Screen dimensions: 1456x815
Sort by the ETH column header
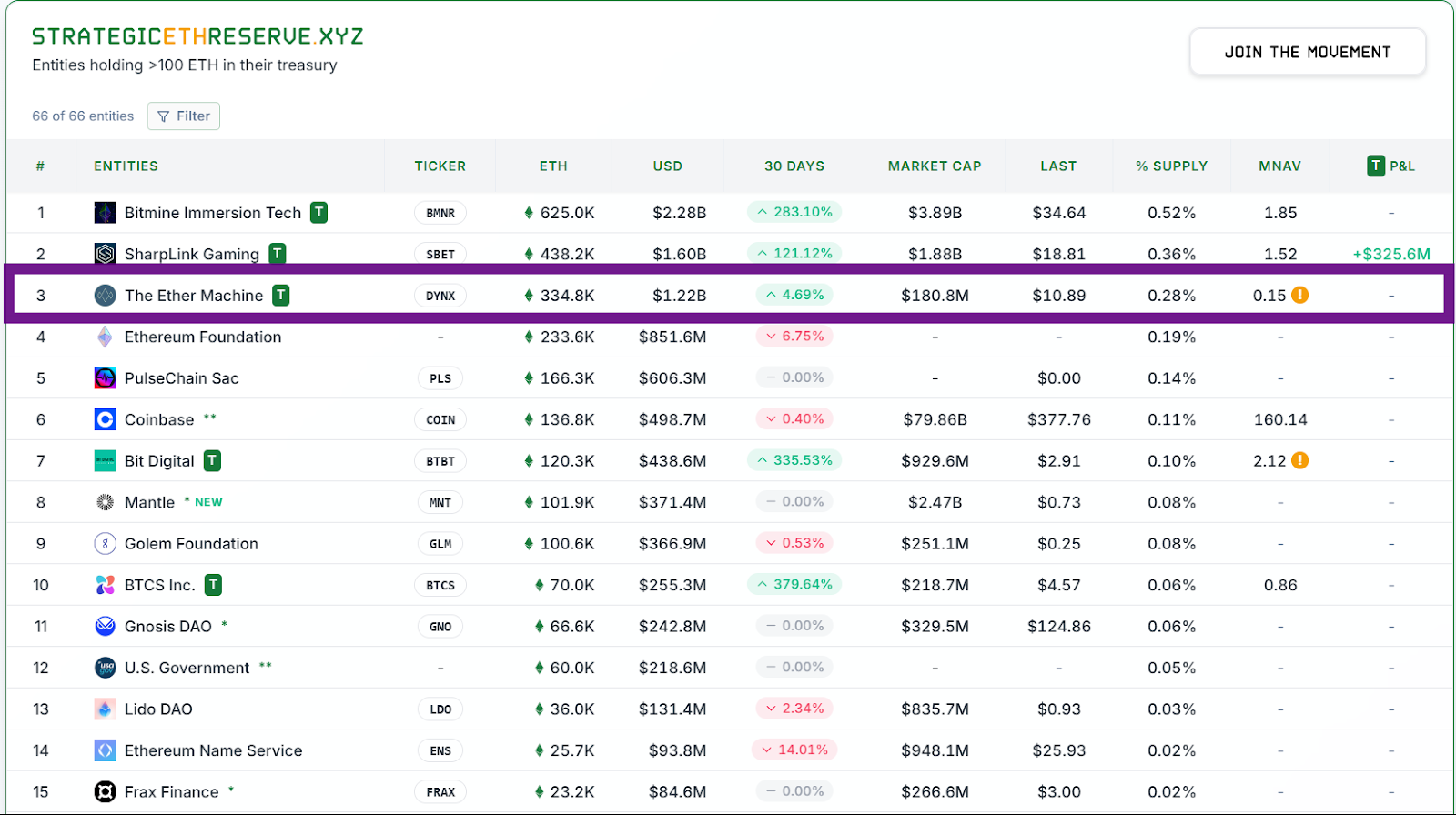(x=553, y=166)
